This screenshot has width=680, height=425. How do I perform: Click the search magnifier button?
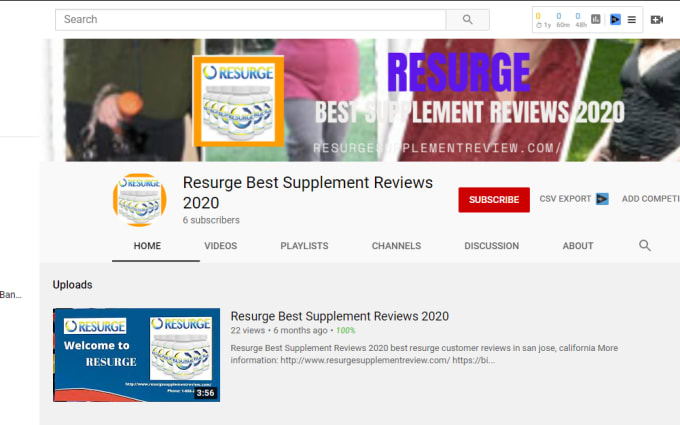click(x=468, y=20)
